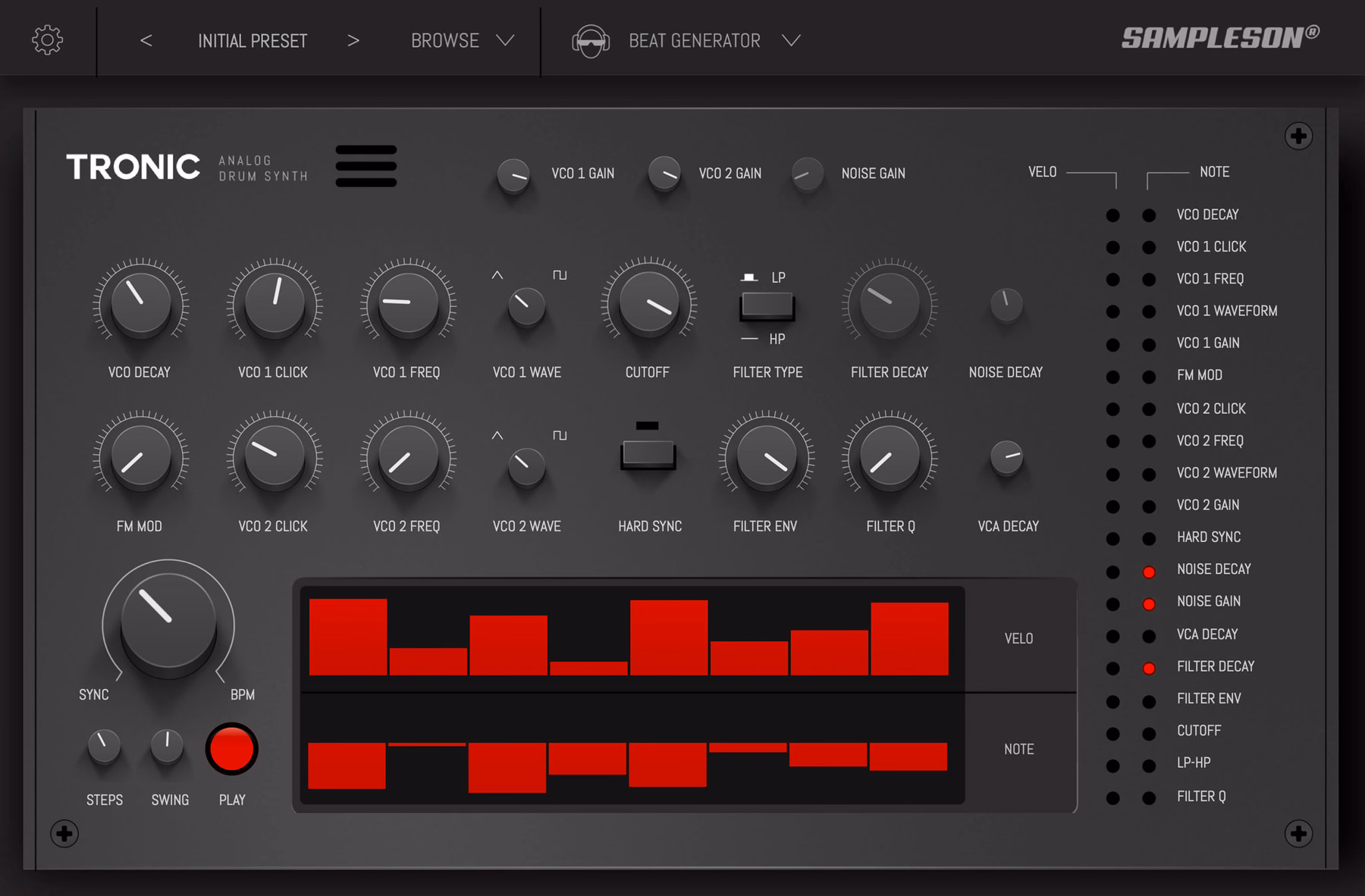Click the Steps knob
This screenshot has height=896, width=1365.
104,745
